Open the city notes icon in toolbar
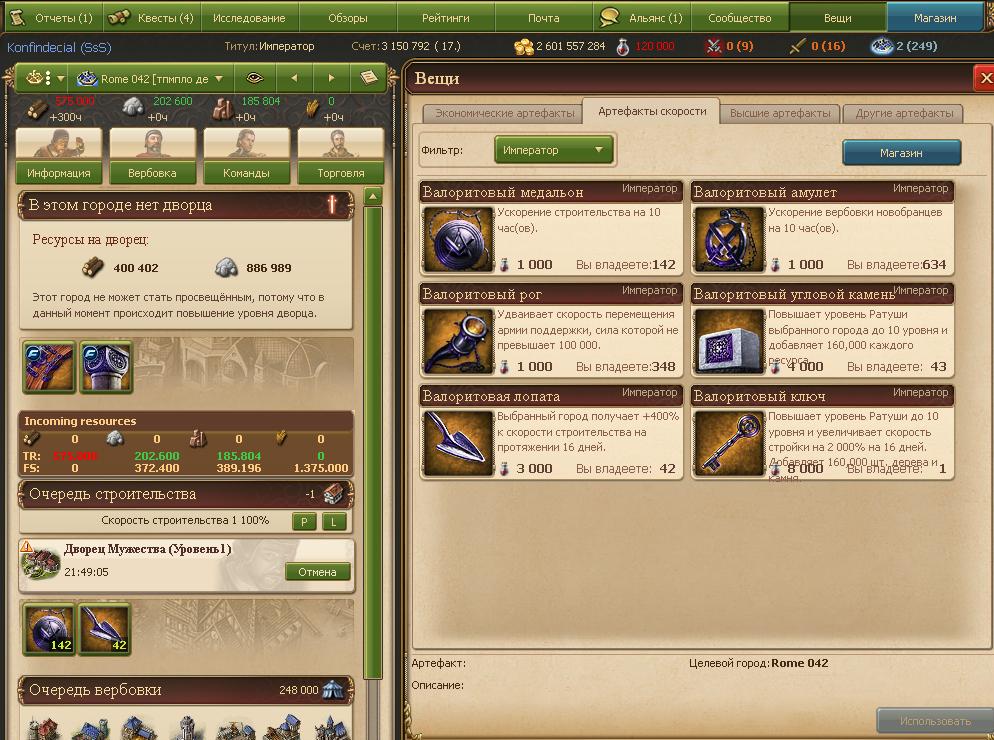The height and width of the screenshot is (740, 994). click(369, 79)
